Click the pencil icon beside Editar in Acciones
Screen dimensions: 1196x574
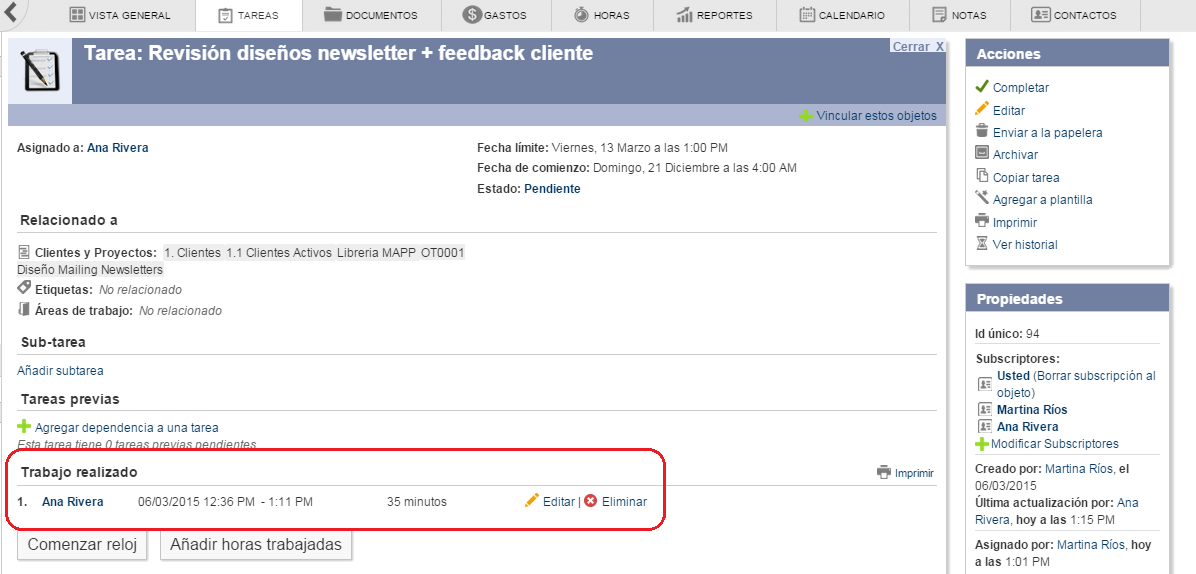click(x=982, y=109)
